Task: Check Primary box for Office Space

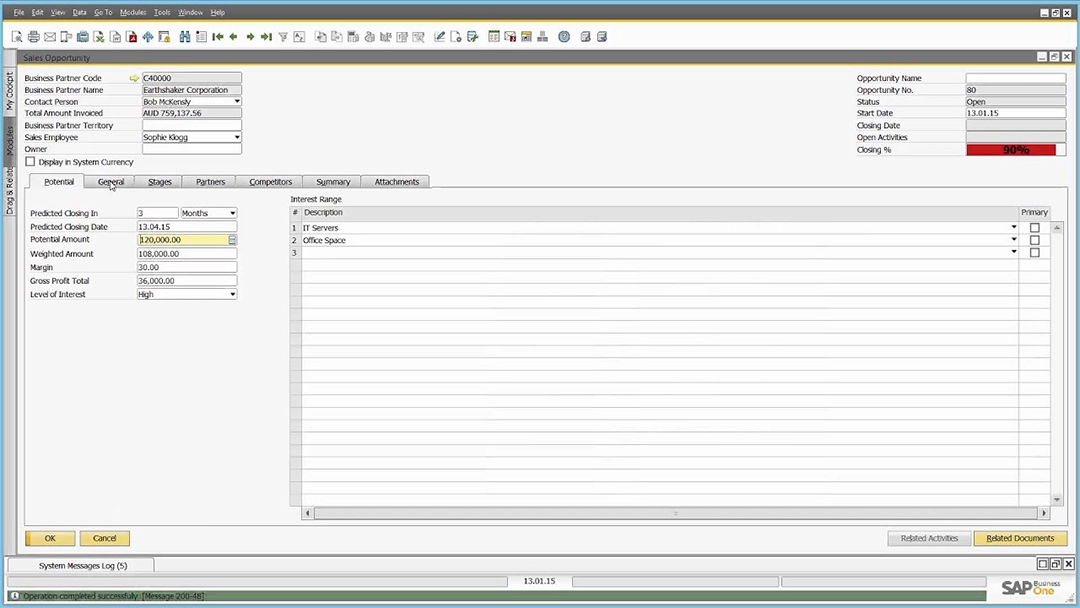Action: [x=1034, y=240]
